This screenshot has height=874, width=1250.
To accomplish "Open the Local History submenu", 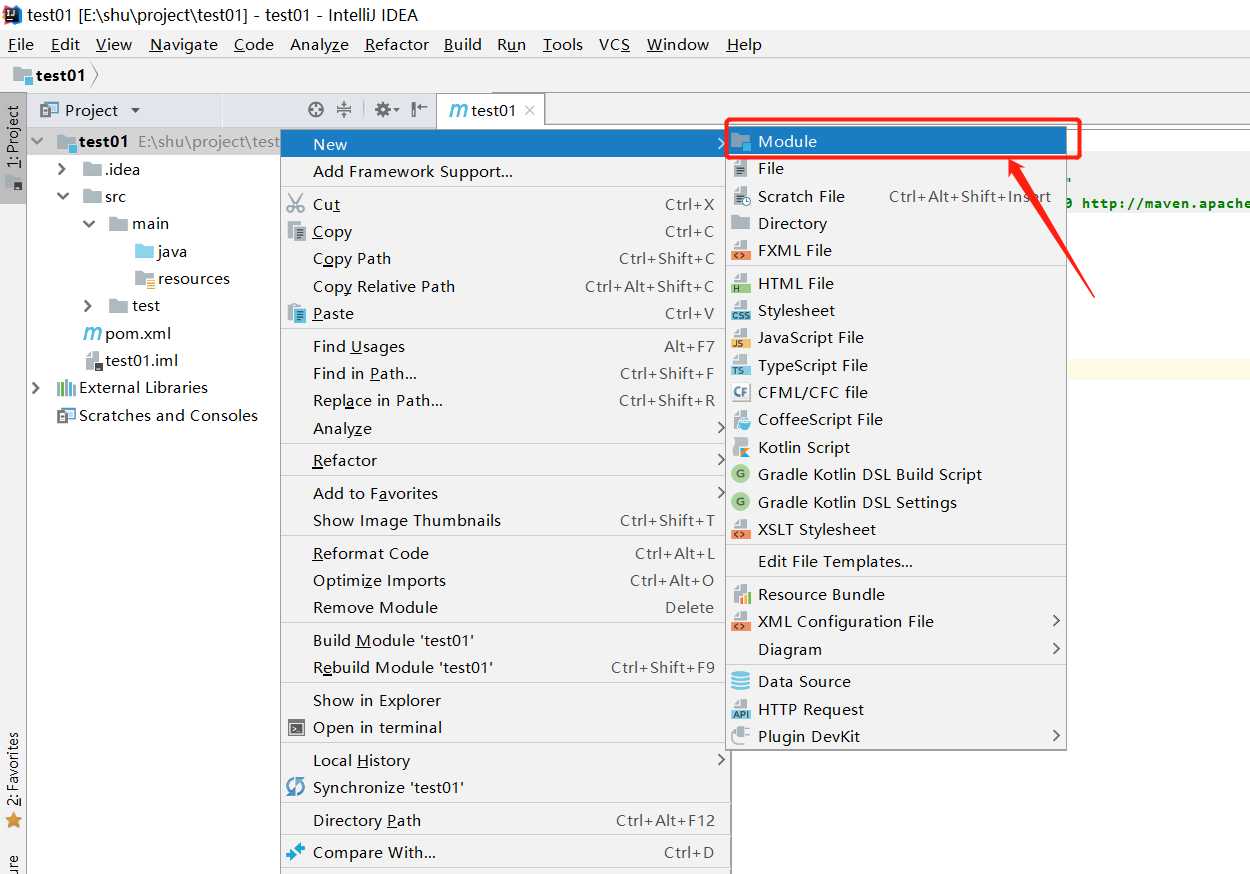I will (x=505, y=760).
